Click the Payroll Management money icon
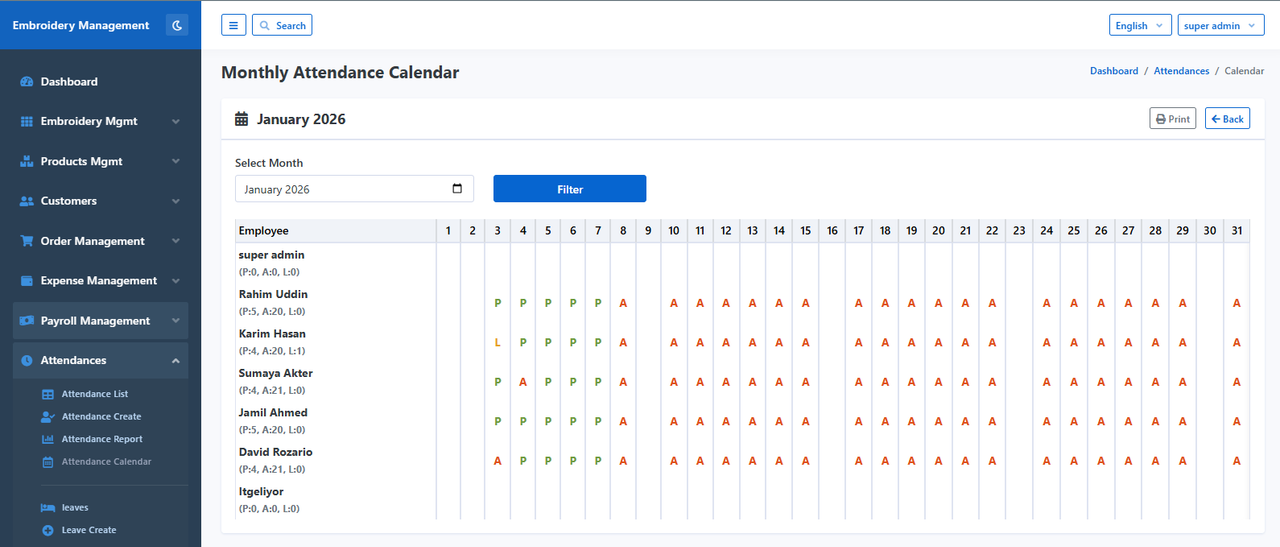Image resolution: width=1280 pixels, height=547 pixels. click(x=27, y=321)
